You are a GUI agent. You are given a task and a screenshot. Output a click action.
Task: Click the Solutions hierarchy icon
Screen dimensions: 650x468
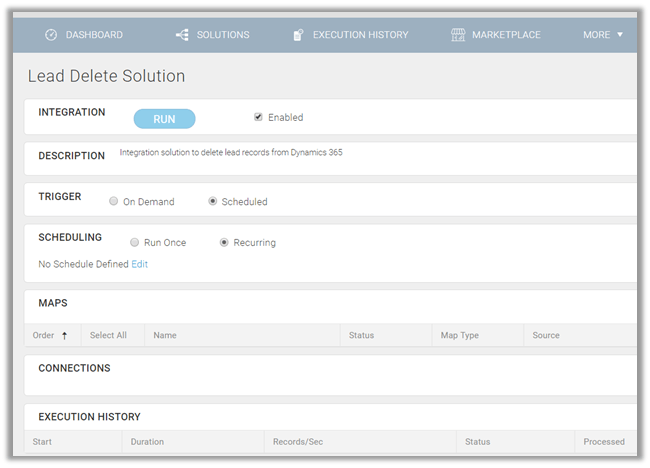(182, 35)
